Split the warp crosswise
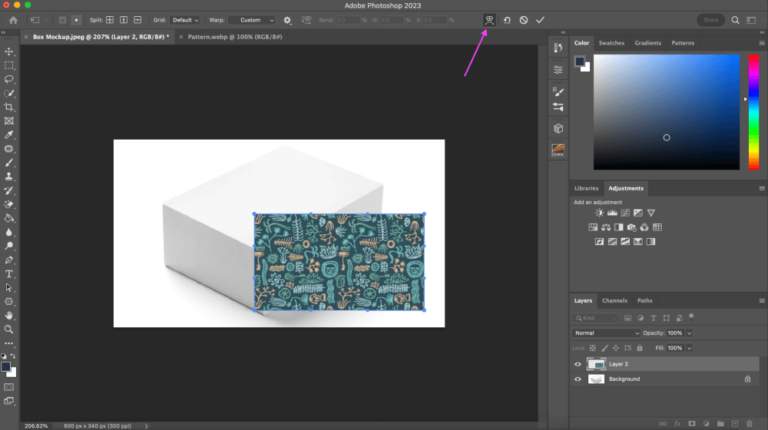This screenshot has height=430, width=768. click(110, 20)
